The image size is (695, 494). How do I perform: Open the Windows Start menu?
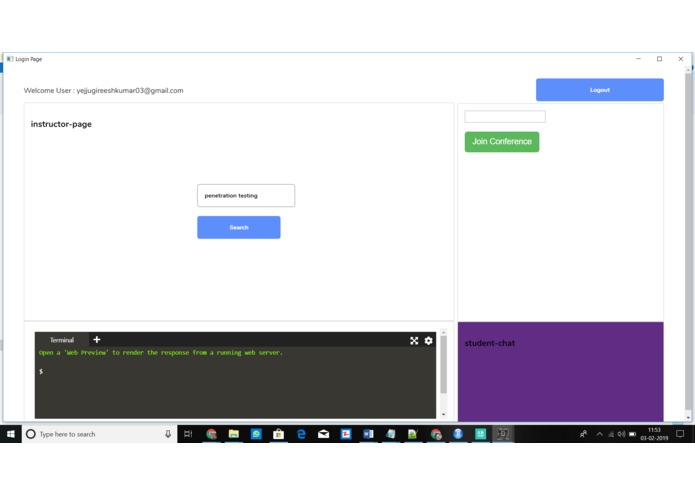tap(11, 434)
